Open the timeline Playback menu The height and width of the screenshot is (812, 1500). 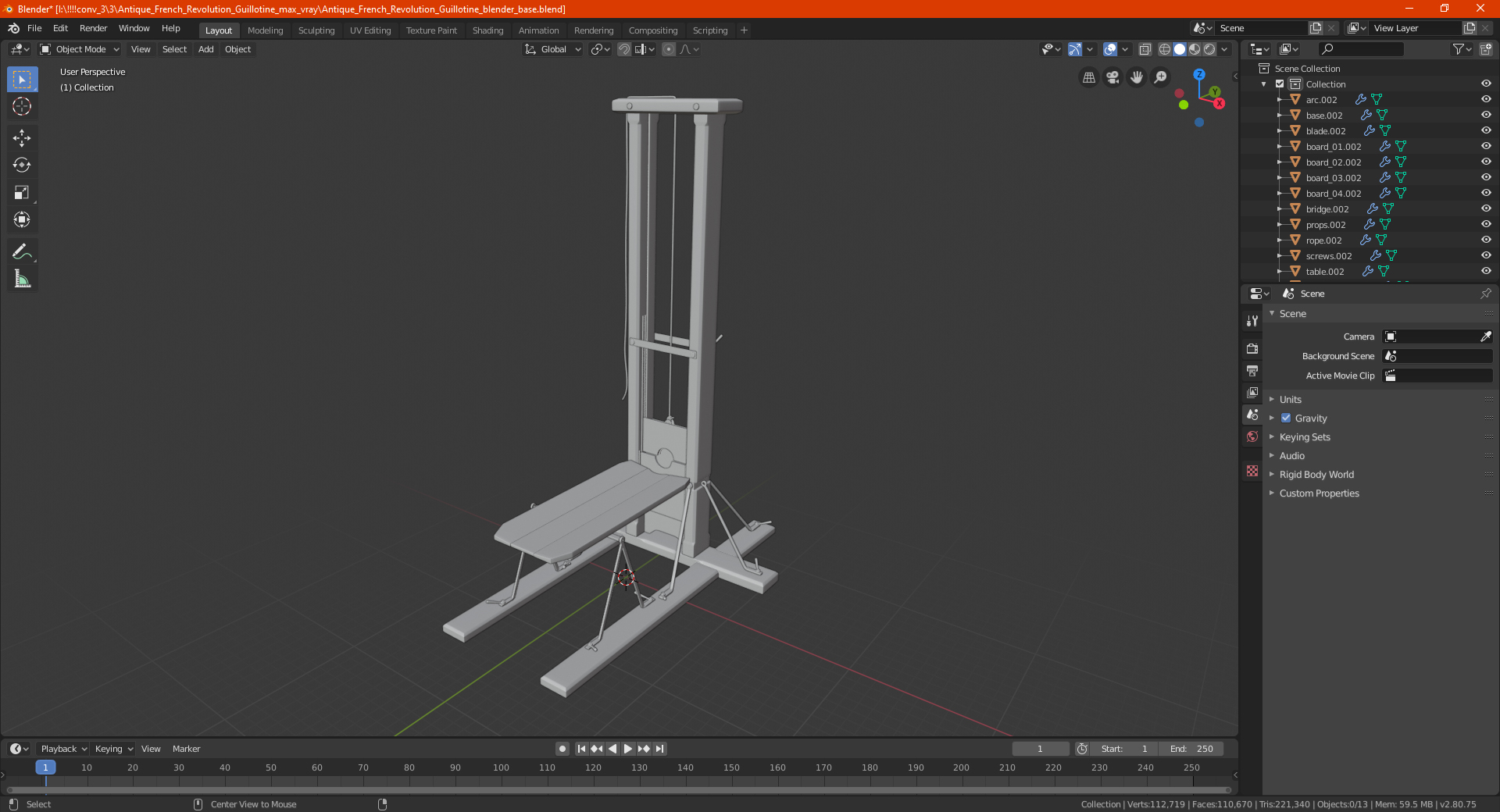(x=63, y=749)
